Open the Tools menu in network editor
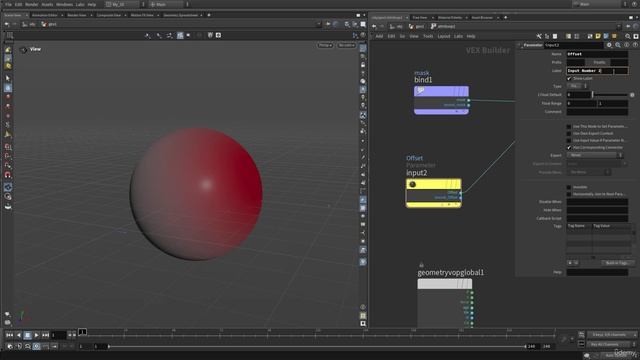Screen dimensions: 640x360 428,36
